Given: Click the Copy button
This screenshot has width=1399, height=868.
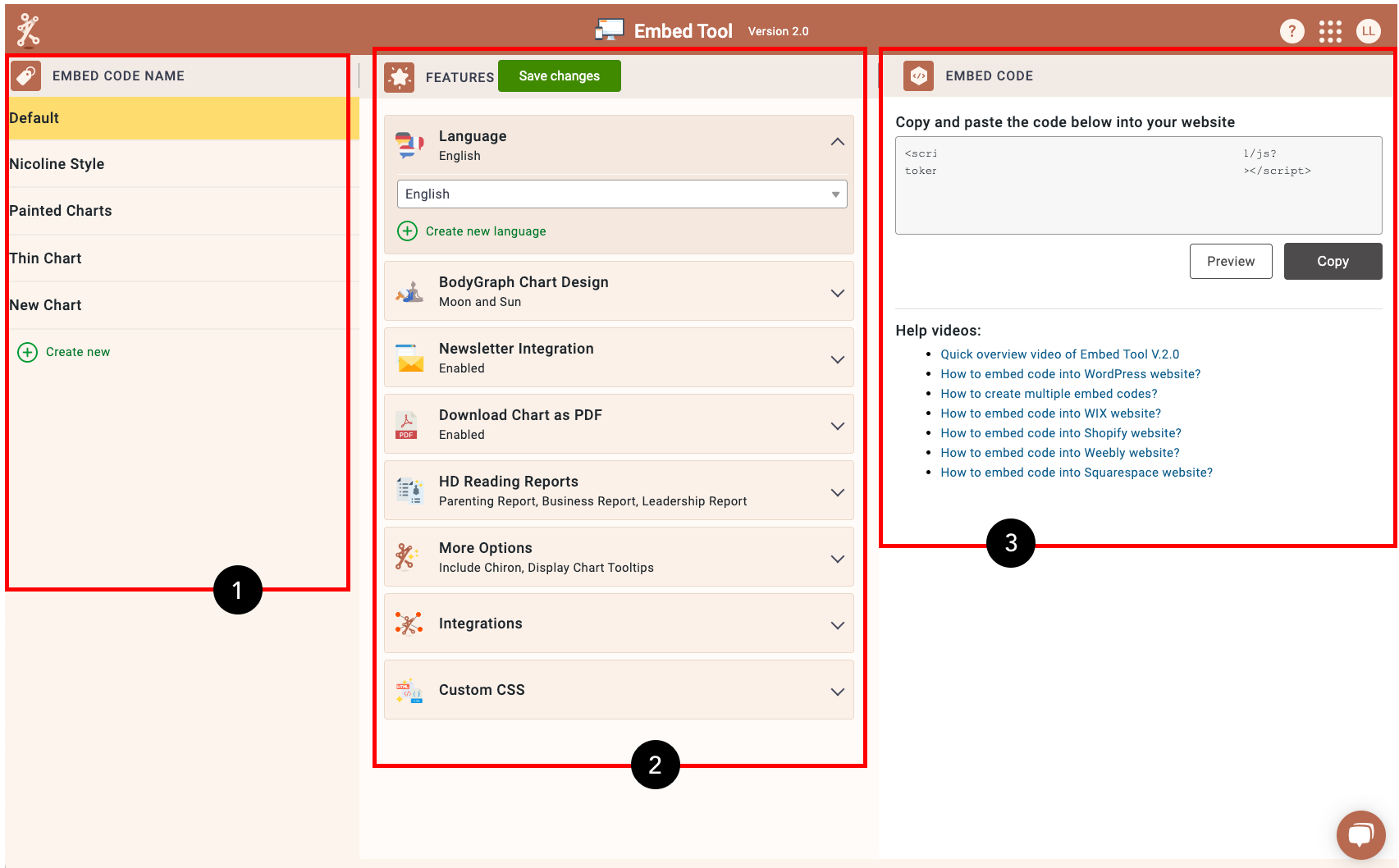Looking at the screenshot, I should pos(1333,261).
